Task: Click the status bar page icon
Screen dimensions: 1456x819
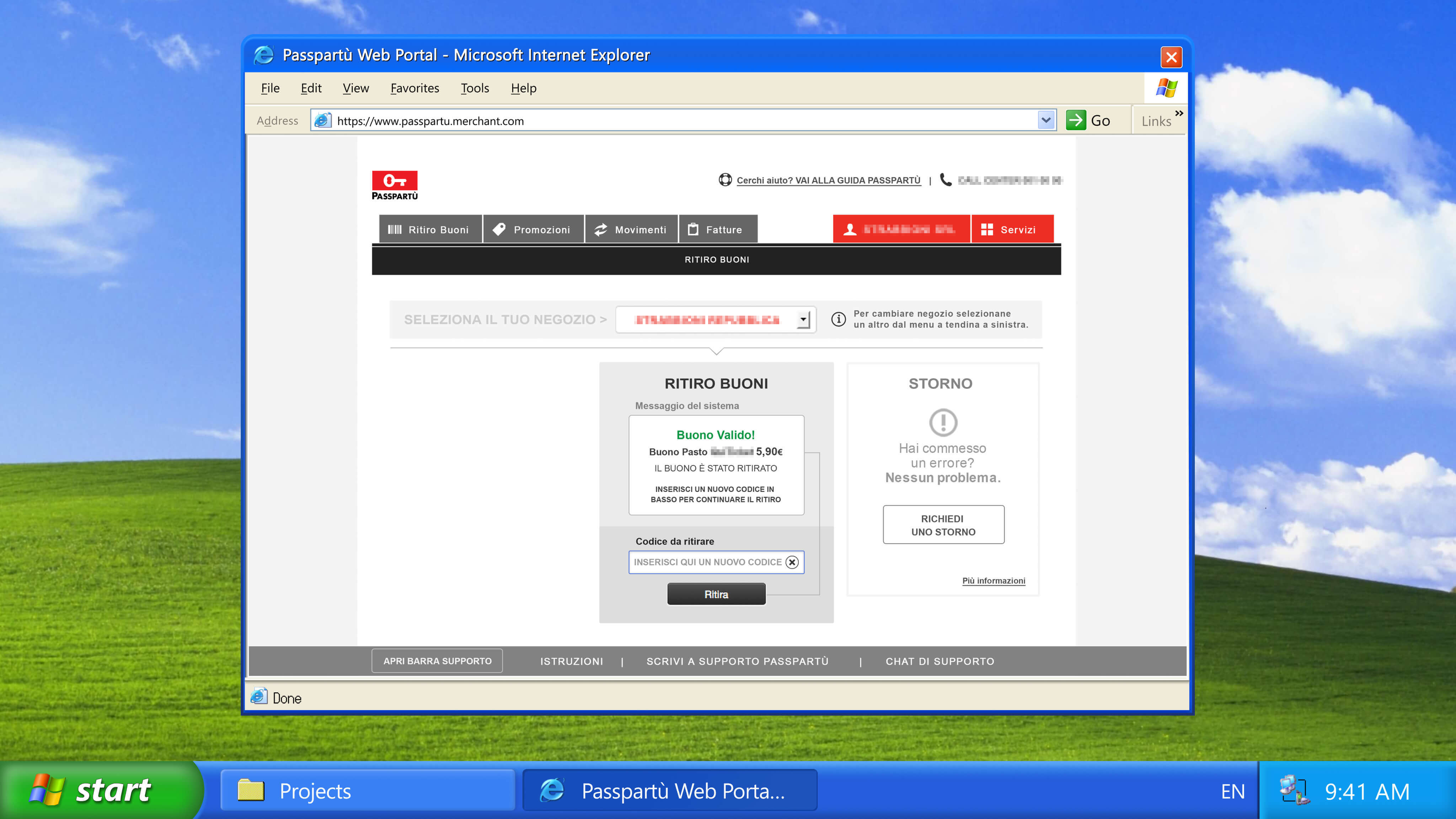Action: pos(258,696)
